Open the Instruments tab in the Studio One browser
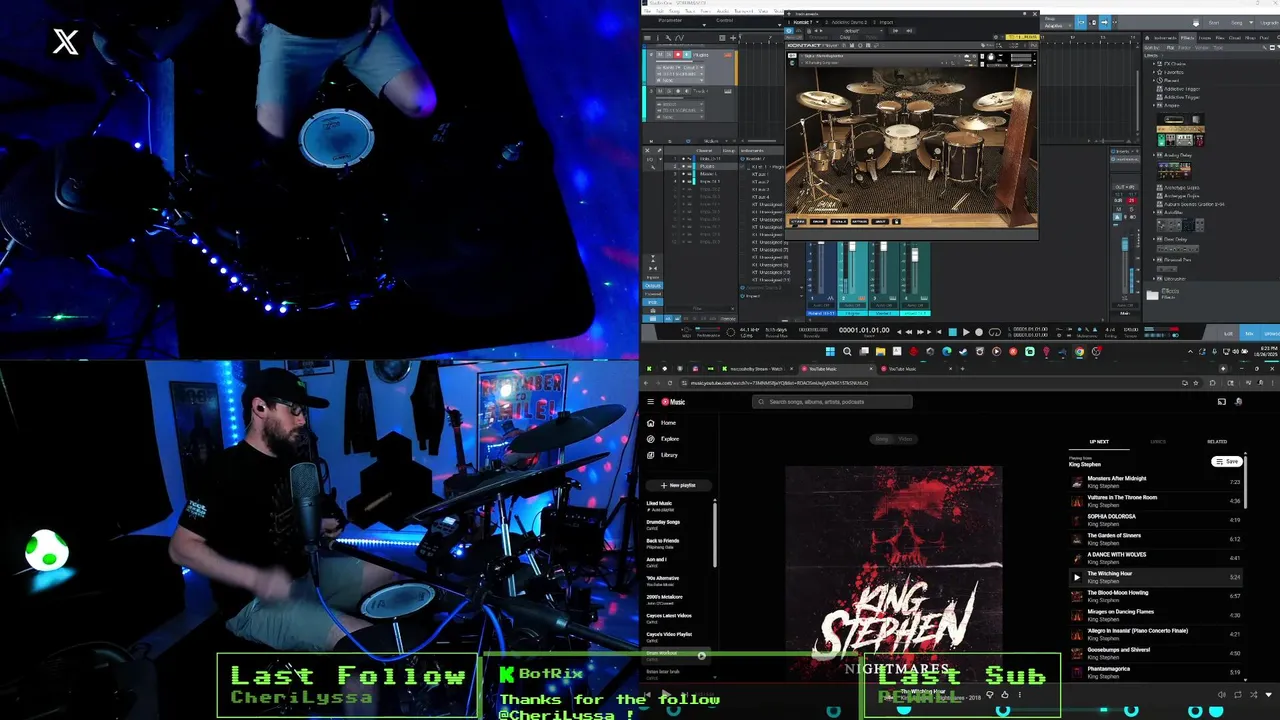The width and height of the screenshot is (1280, 720). [x=1165, y=38]
